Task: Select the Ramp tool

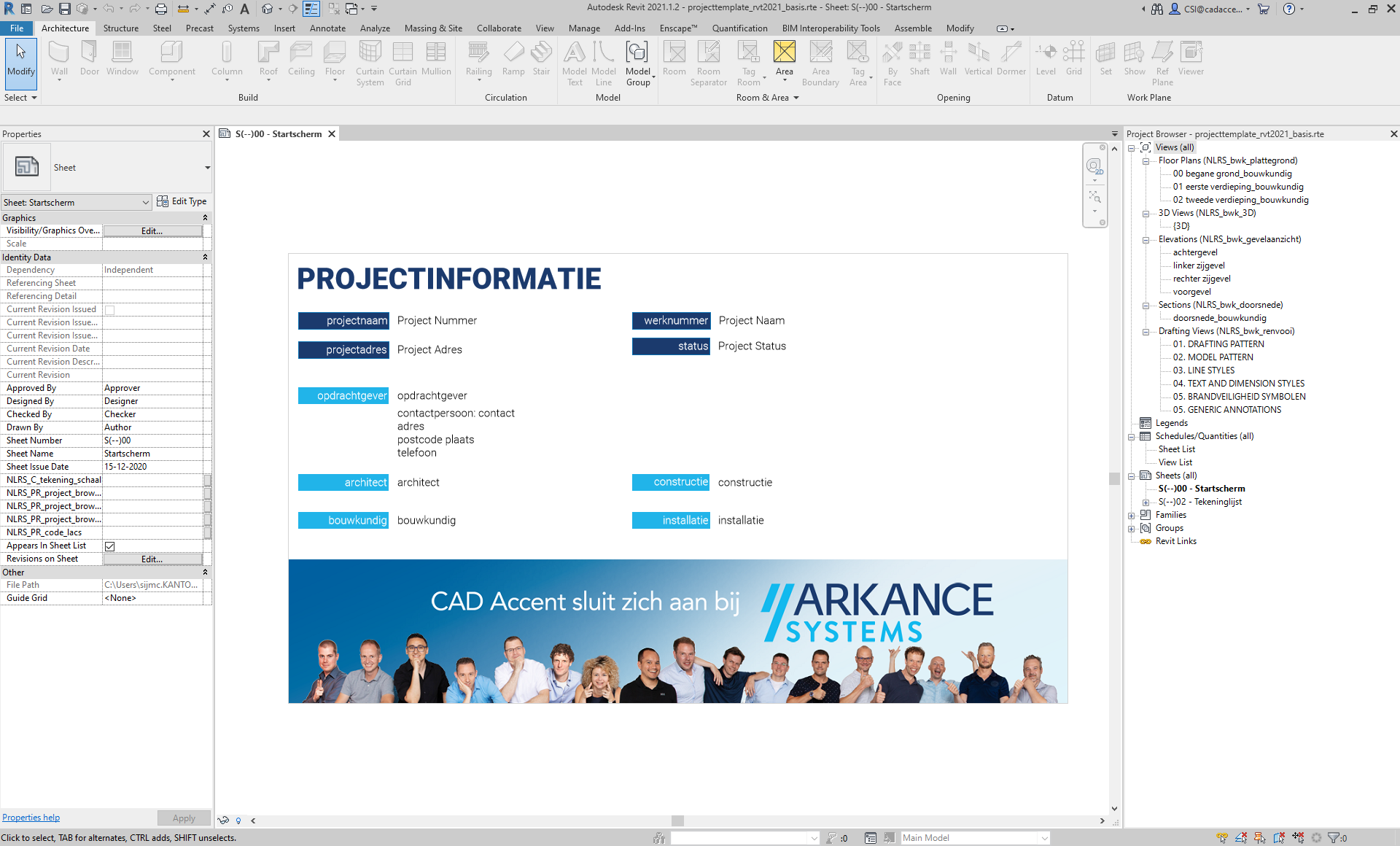Action: coord(513,60)
